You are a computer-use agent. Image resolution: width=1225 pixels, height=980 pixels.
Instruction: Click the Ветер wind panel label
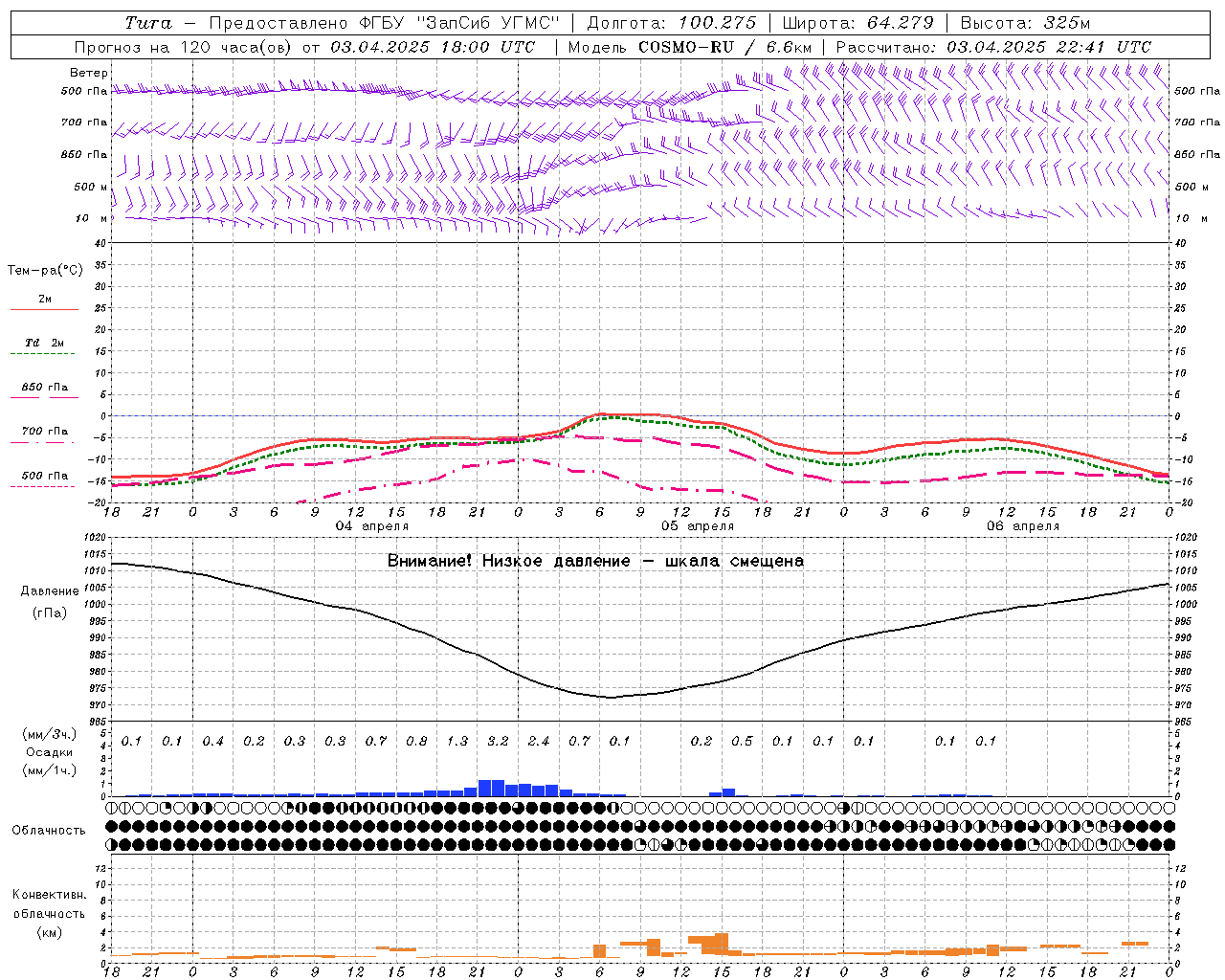(89, 73)
